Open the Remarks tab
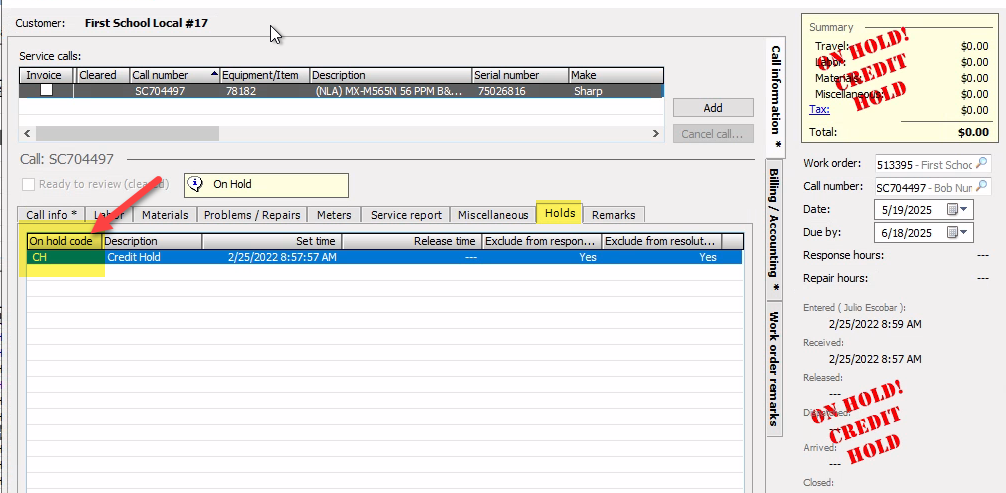The height and width of the screenshot is (493, 1006). pos(614,214)
